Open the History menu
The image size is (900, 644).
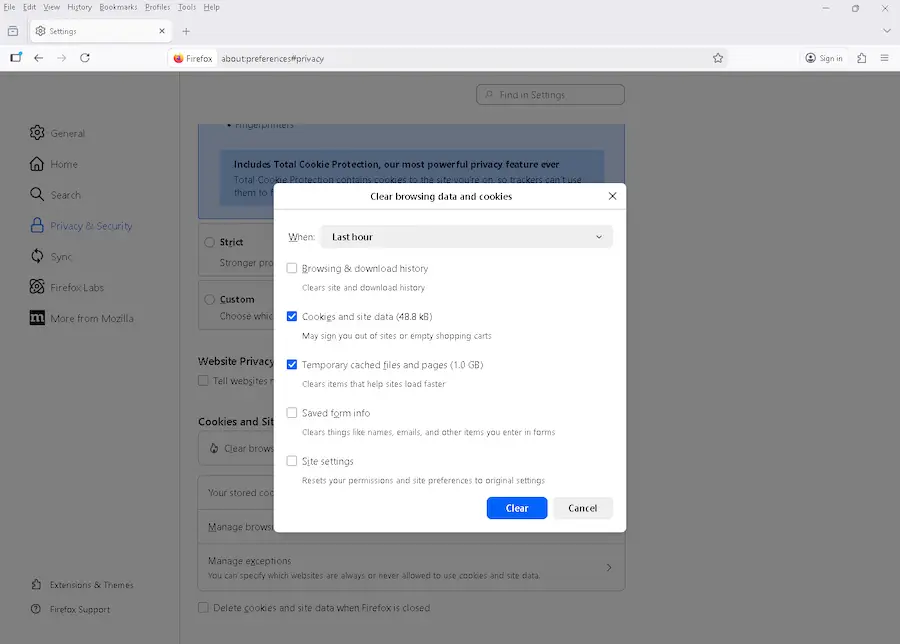pos(79,7)
